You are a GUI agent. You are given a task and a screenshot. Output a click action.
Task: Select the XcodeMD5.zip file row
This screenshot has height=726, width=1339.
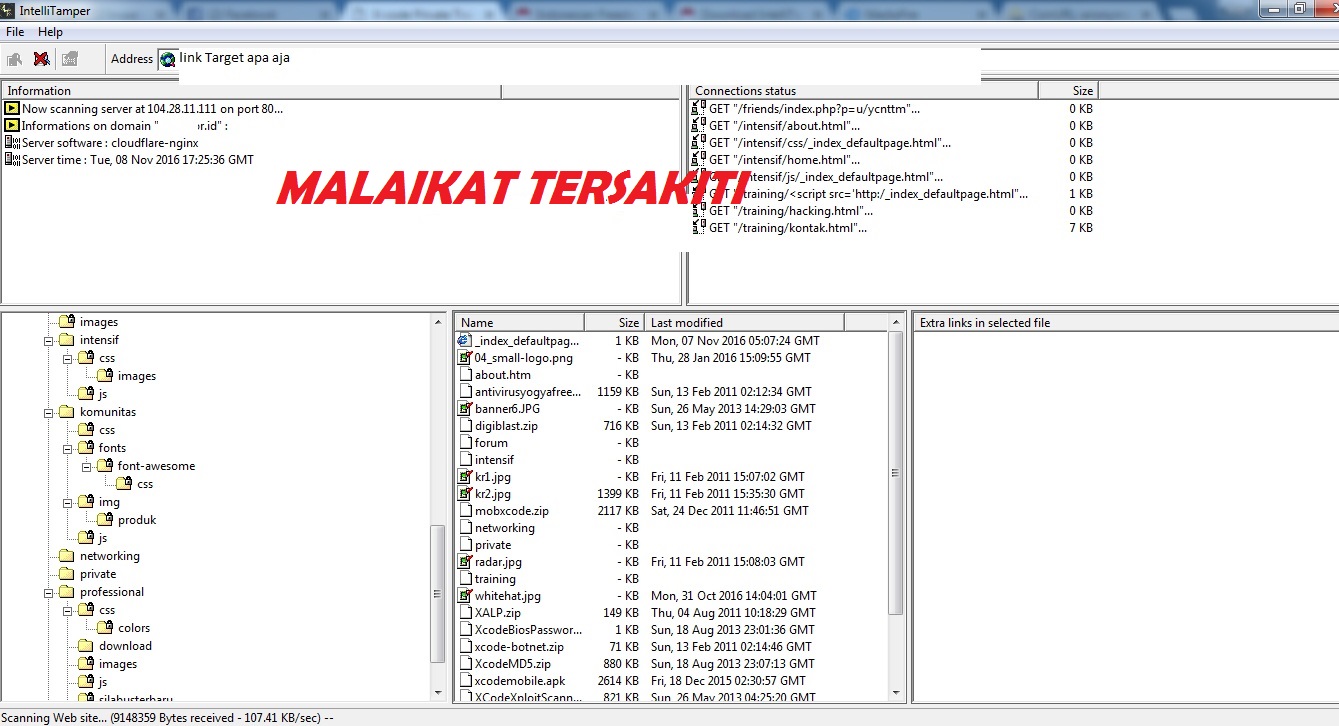point(670,664)
